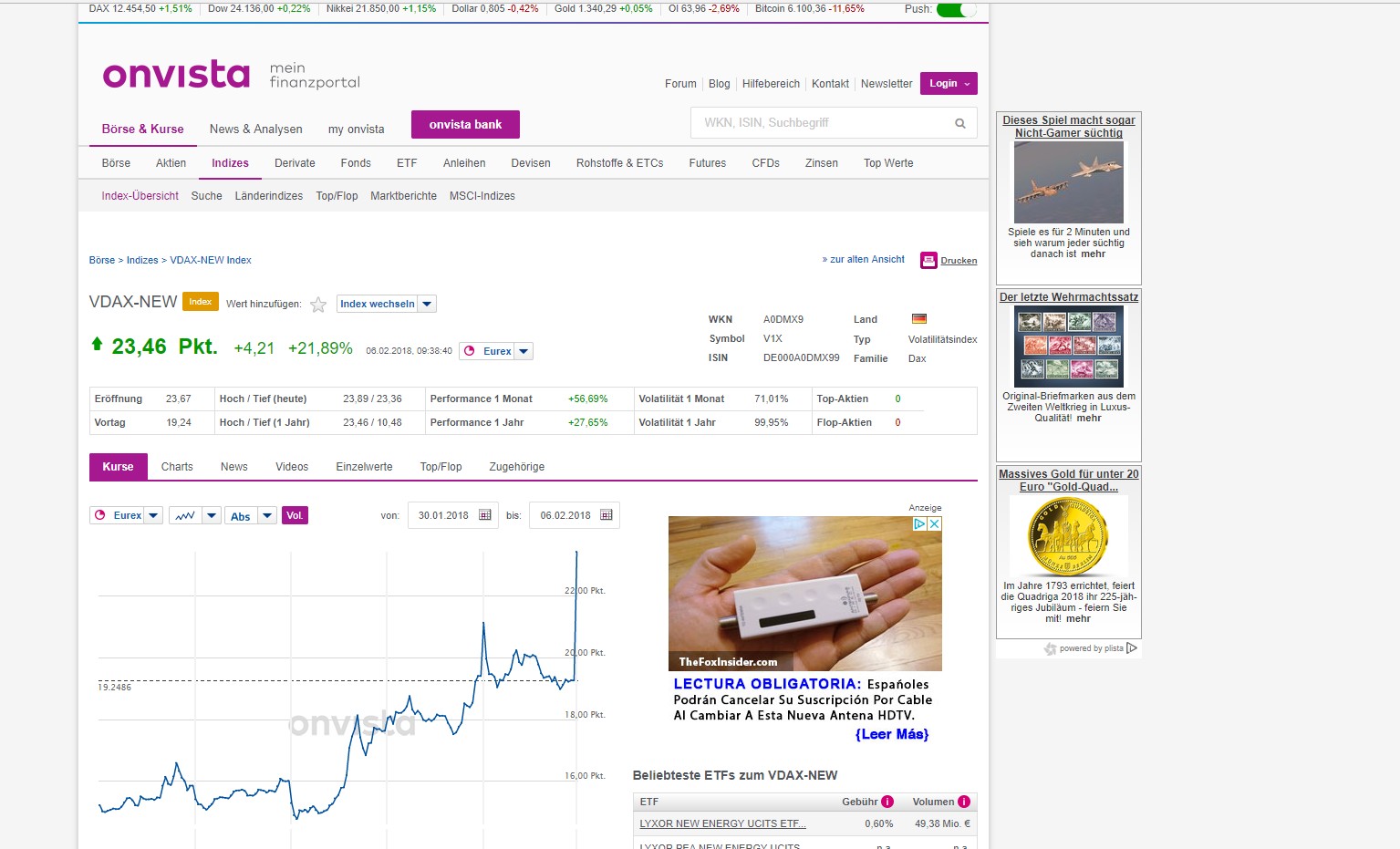The height and width of the screenshot is (849, 1400).
Task: Open the Börse & Kurse main menu
Action: coord(142,129)
